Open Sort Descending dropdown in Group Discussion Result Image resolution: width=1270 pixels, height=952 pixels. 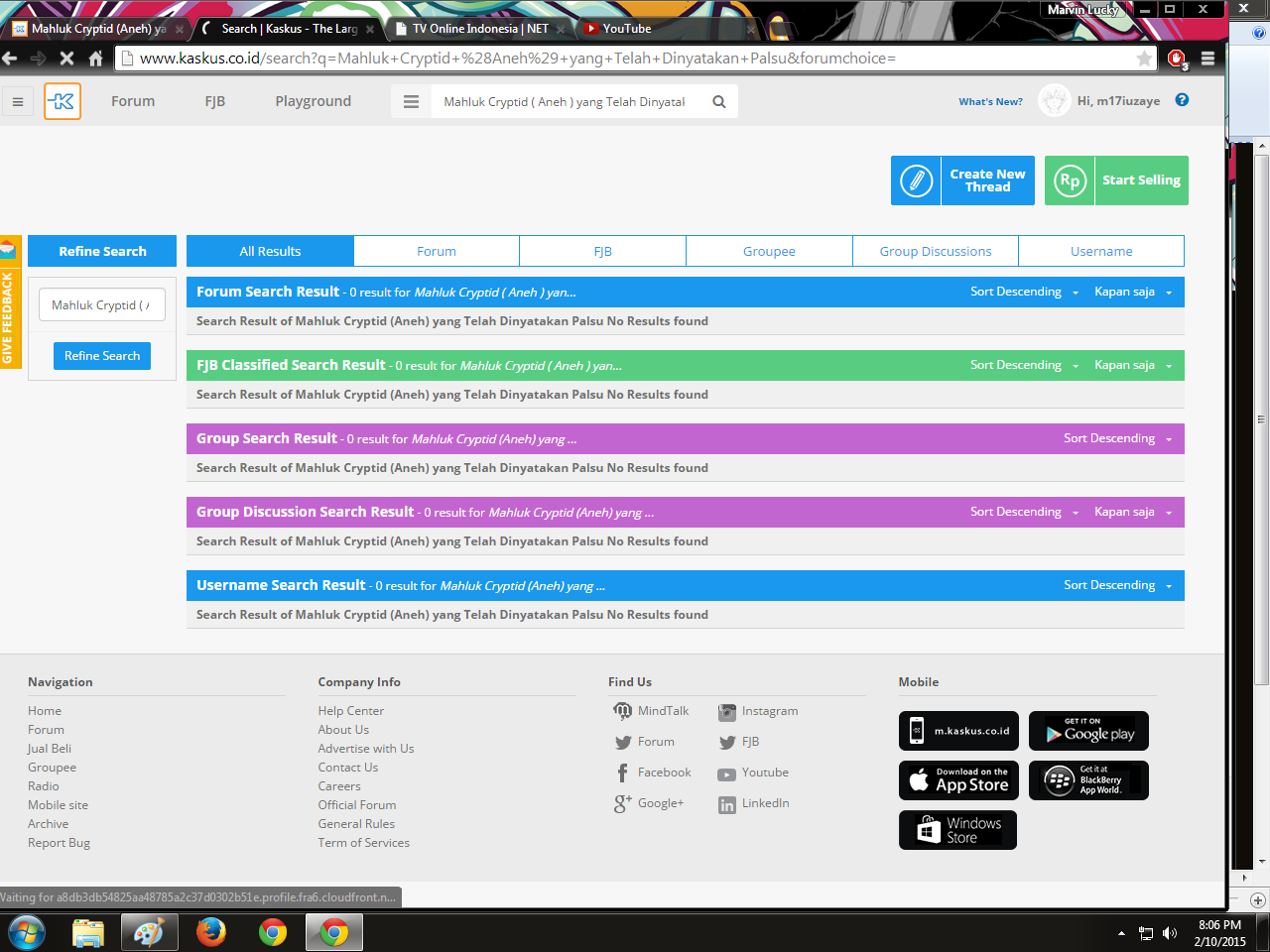click(1024, 512)
